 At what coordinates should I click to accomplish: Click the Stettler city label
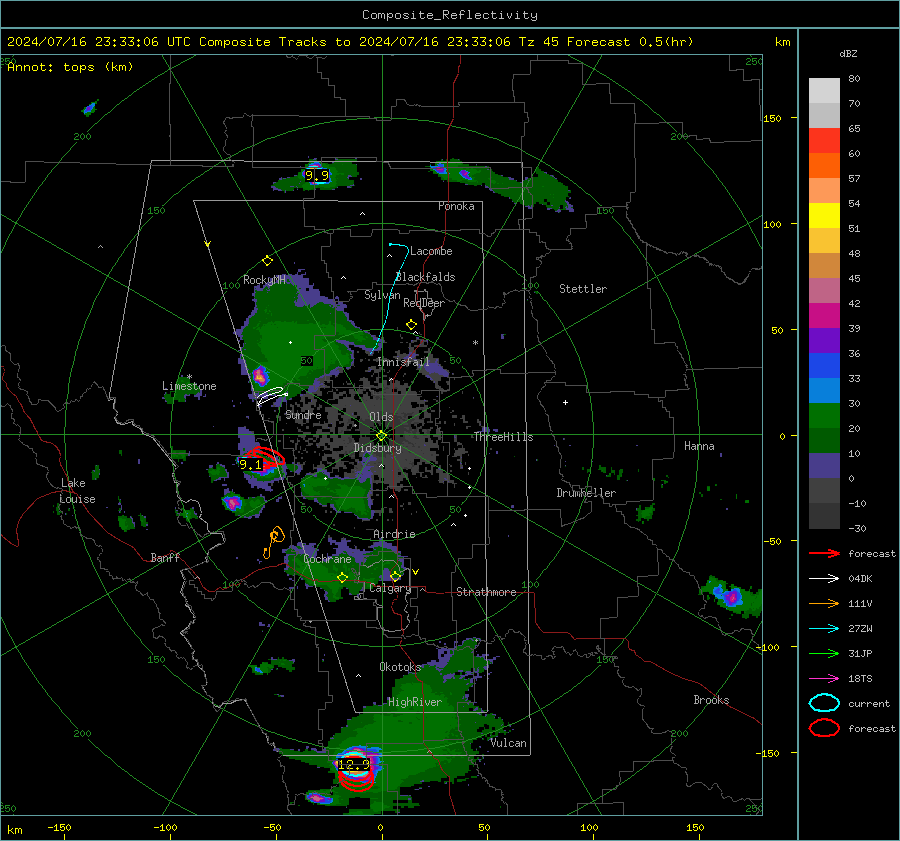tap(583, 289)
